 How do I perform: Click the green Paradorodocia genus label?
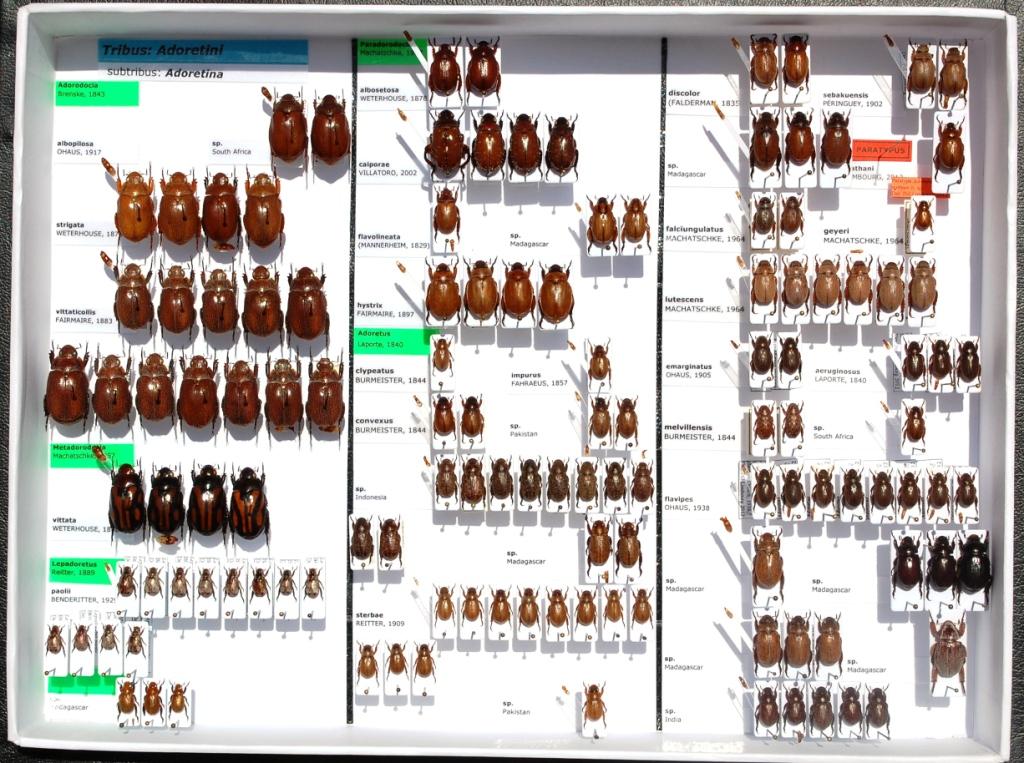[391, 50]
